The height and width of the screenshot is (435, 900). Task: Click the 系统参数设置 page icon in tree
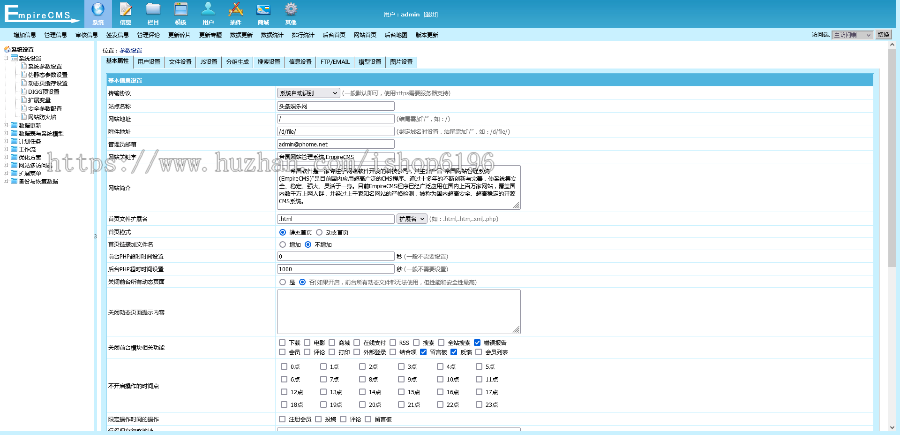coord(24,67)
